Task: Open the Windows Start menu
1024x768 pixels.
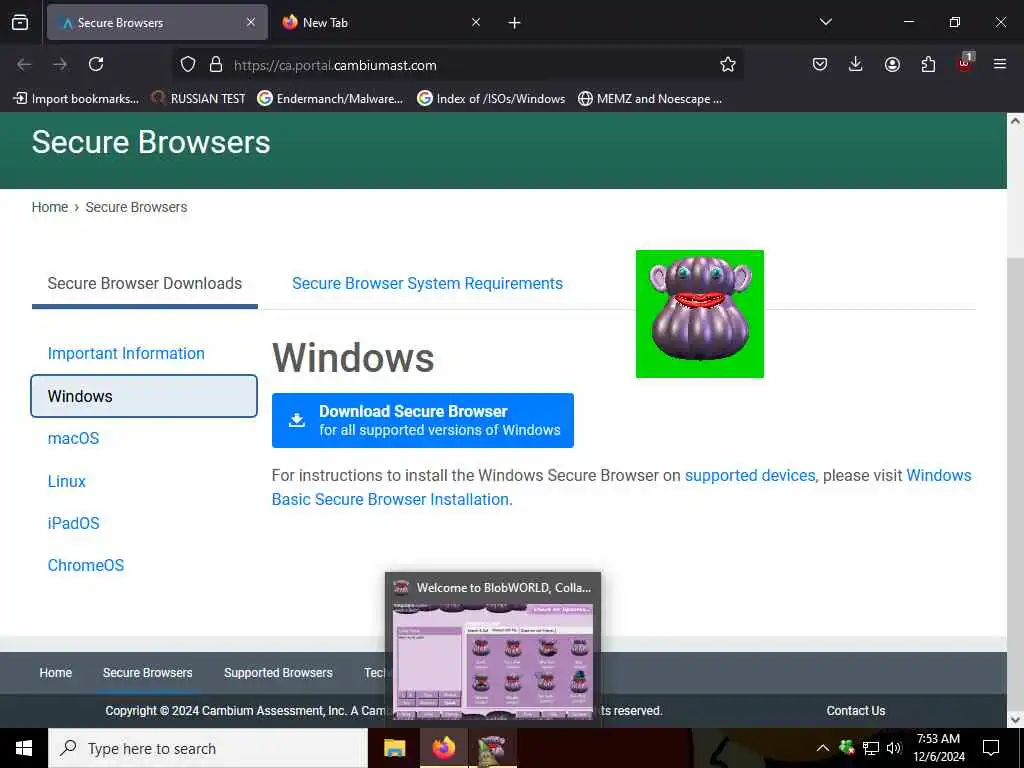Action: pyautogui.click(x=24, y=748)
